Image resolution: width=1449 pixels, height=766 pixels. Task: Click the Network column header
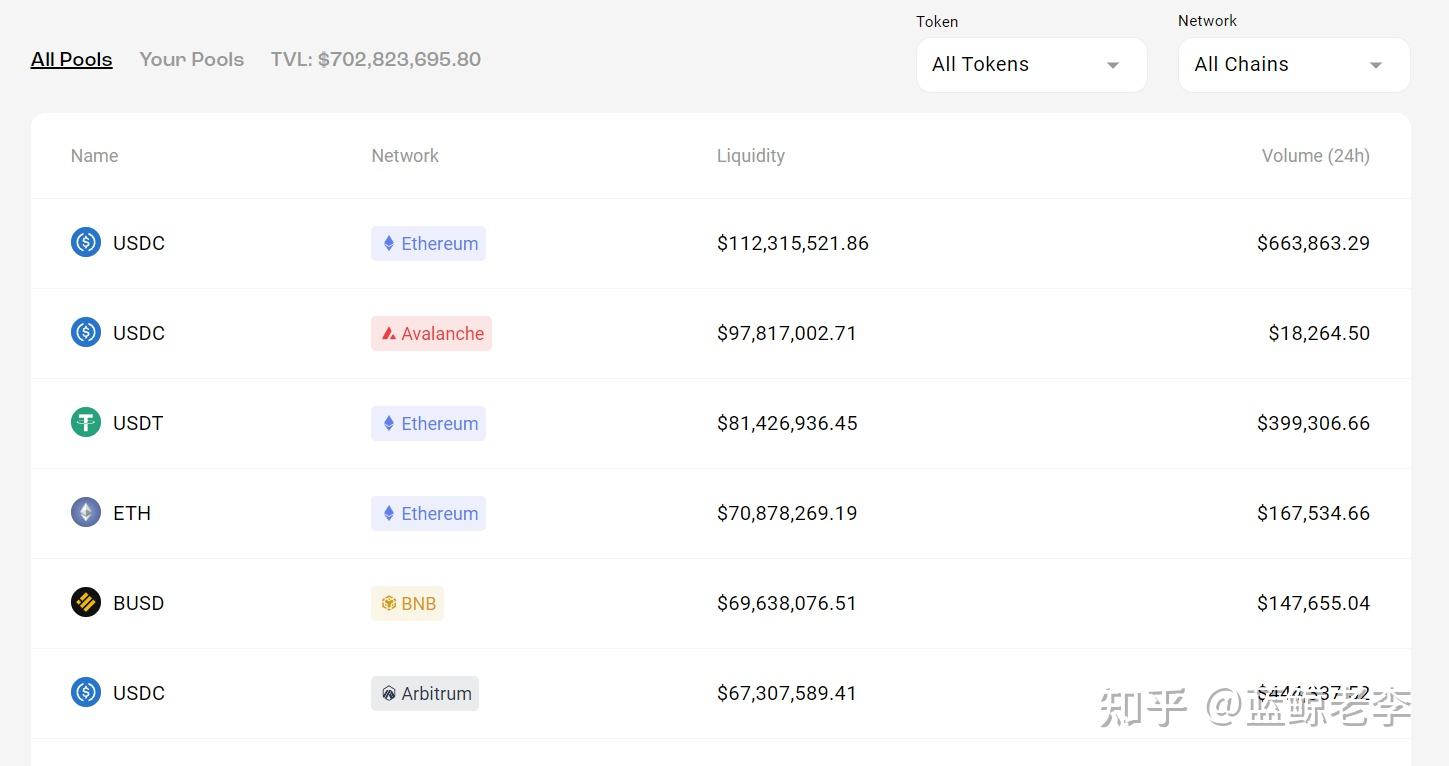[405, 156]
